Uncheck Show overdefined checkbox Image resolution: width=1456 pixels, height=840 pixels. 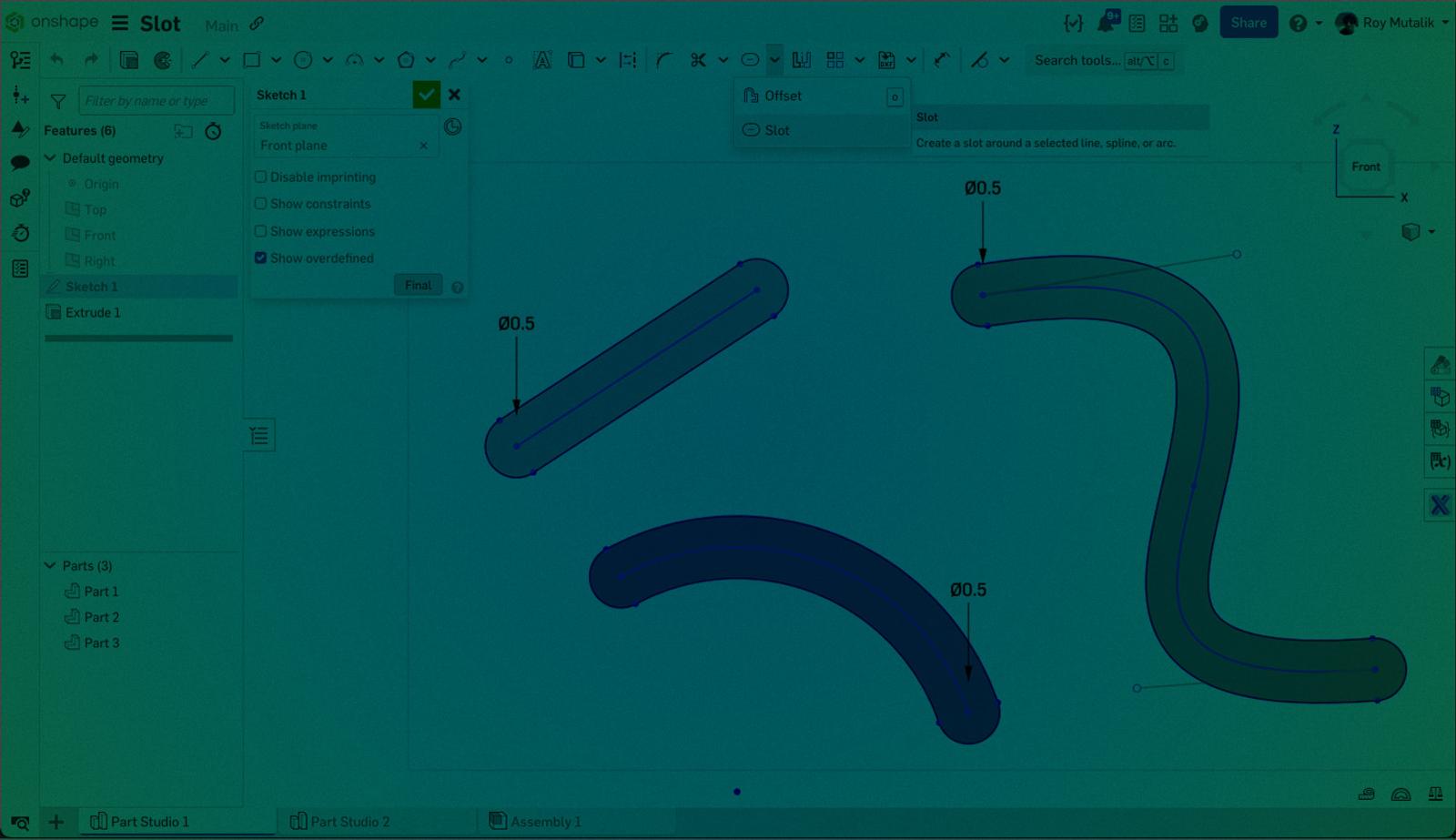(x=261, y=258)
